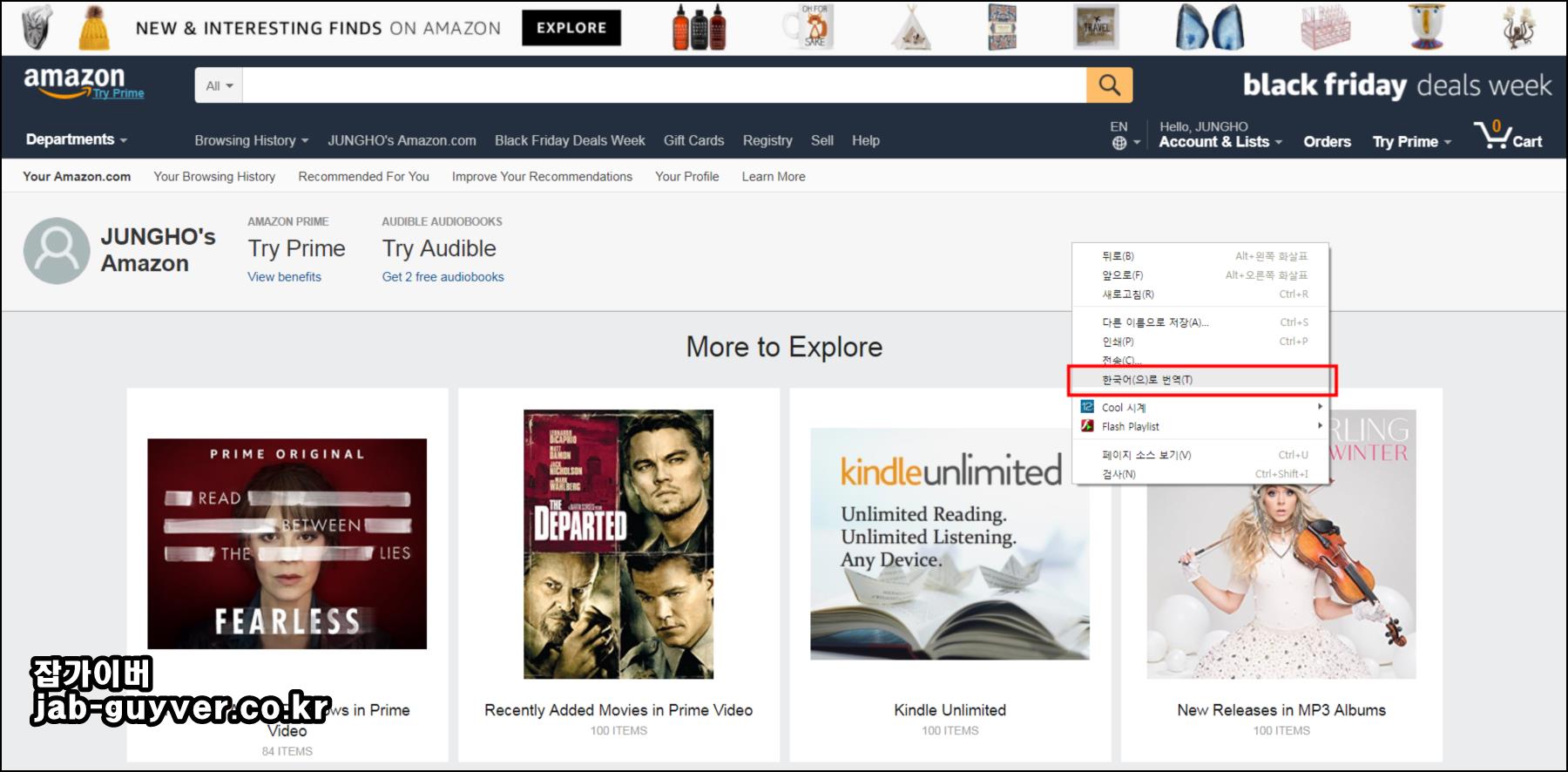Open the Account & Lists dropdown

(1220, 142)
